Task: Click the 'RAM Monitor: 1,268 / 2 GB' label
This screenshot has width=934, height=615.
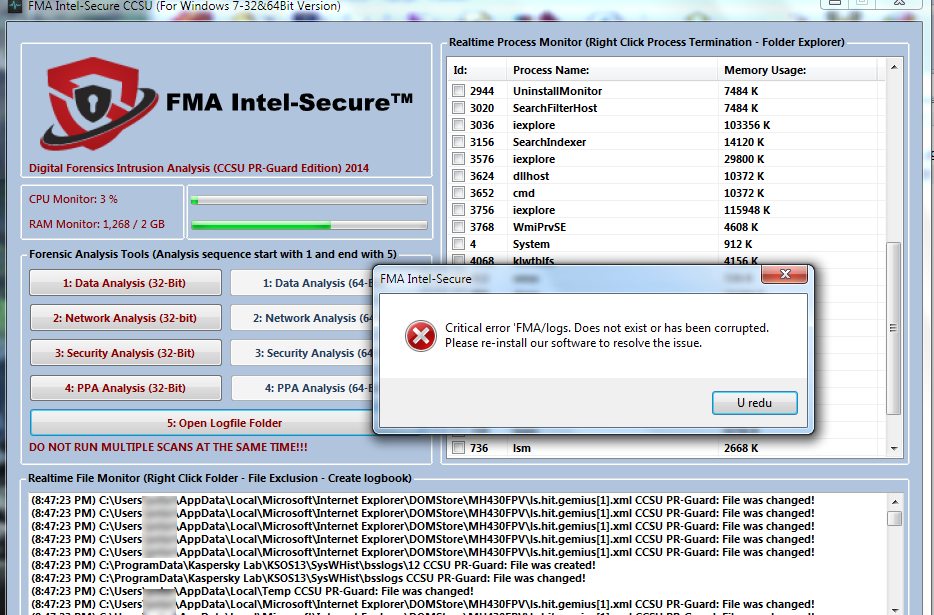Action: 97,224
